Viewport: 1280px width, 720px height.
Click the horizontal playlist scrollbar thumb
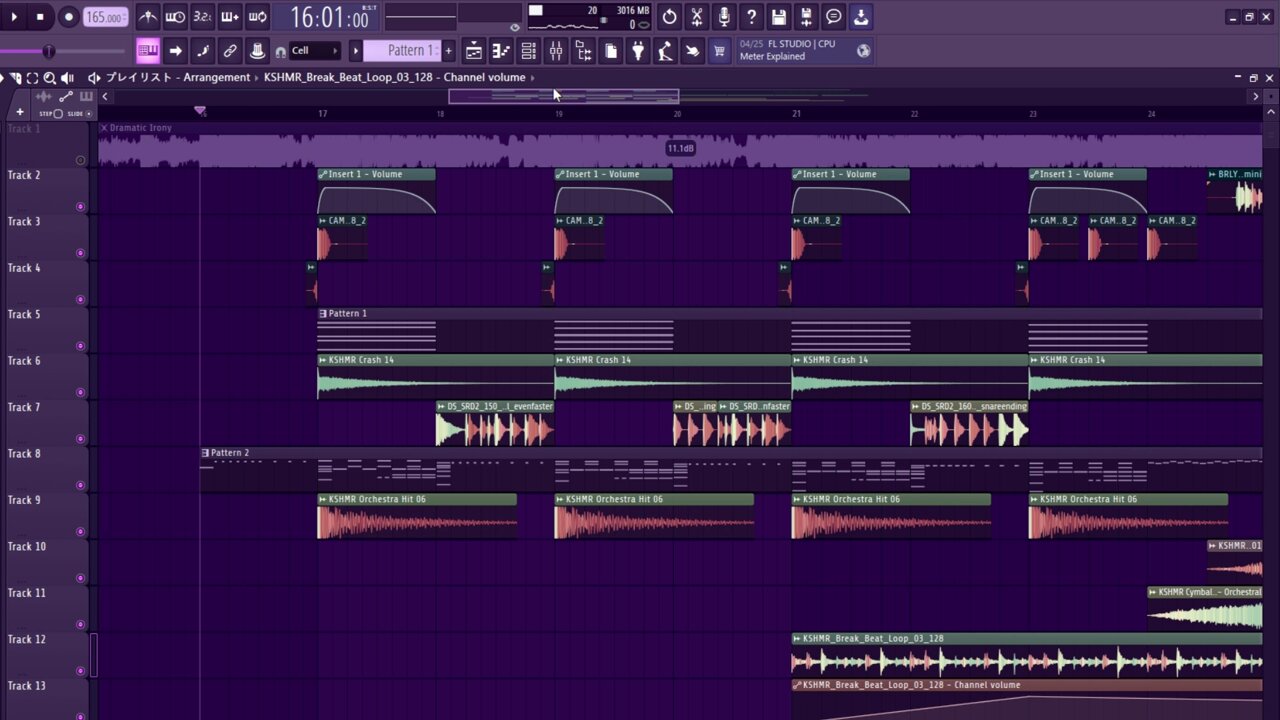pyautogui.click(x=564, y=96)
